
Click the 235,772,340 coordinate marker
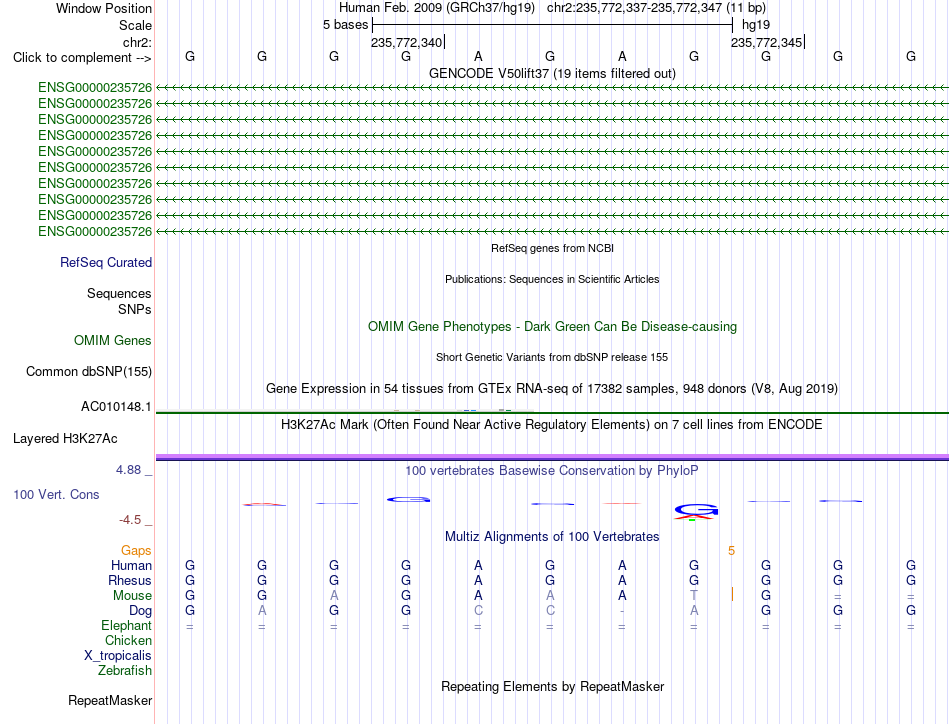407,42
